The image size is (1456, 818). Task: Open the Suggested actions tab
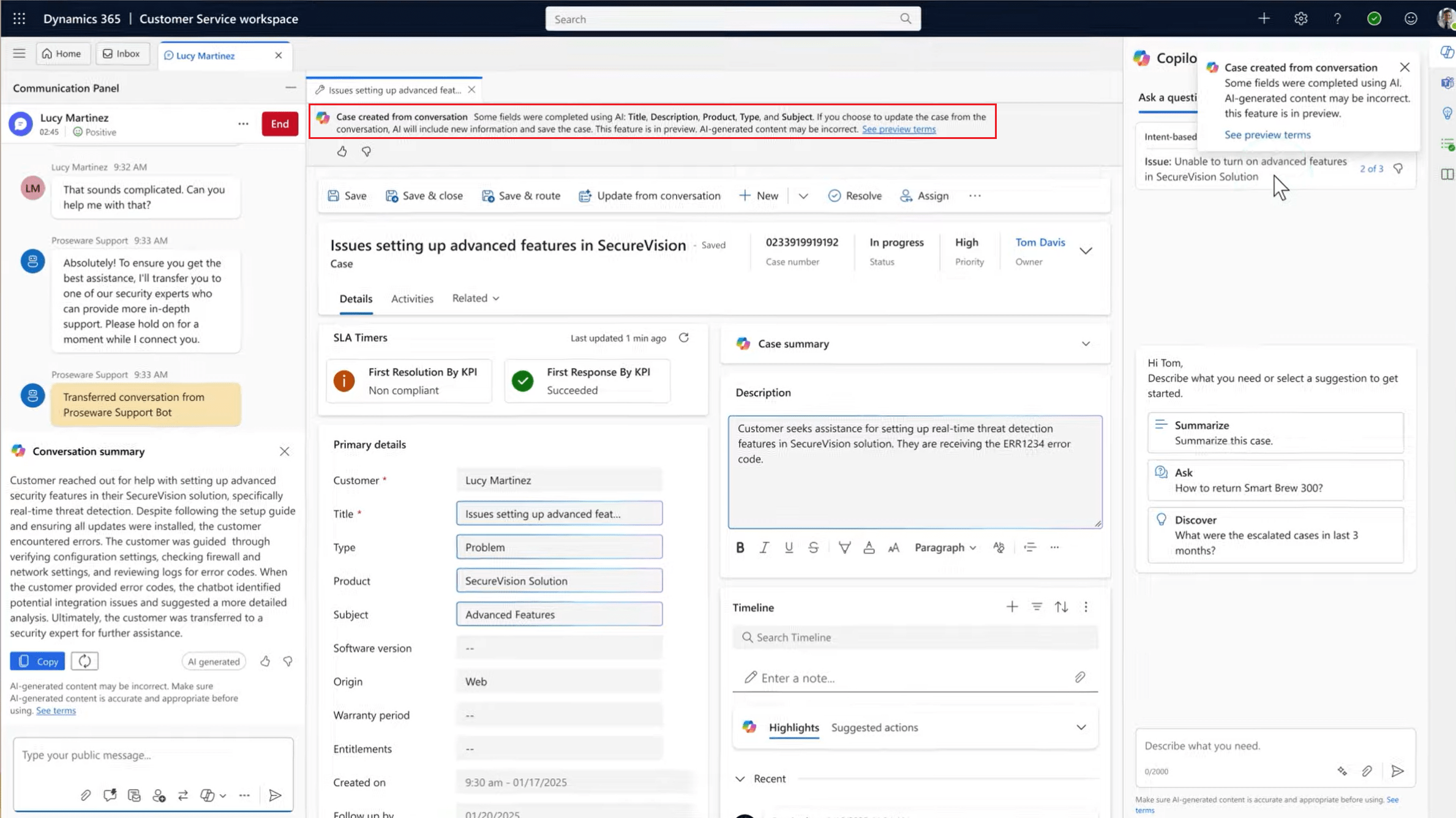[x=874, y=727]
